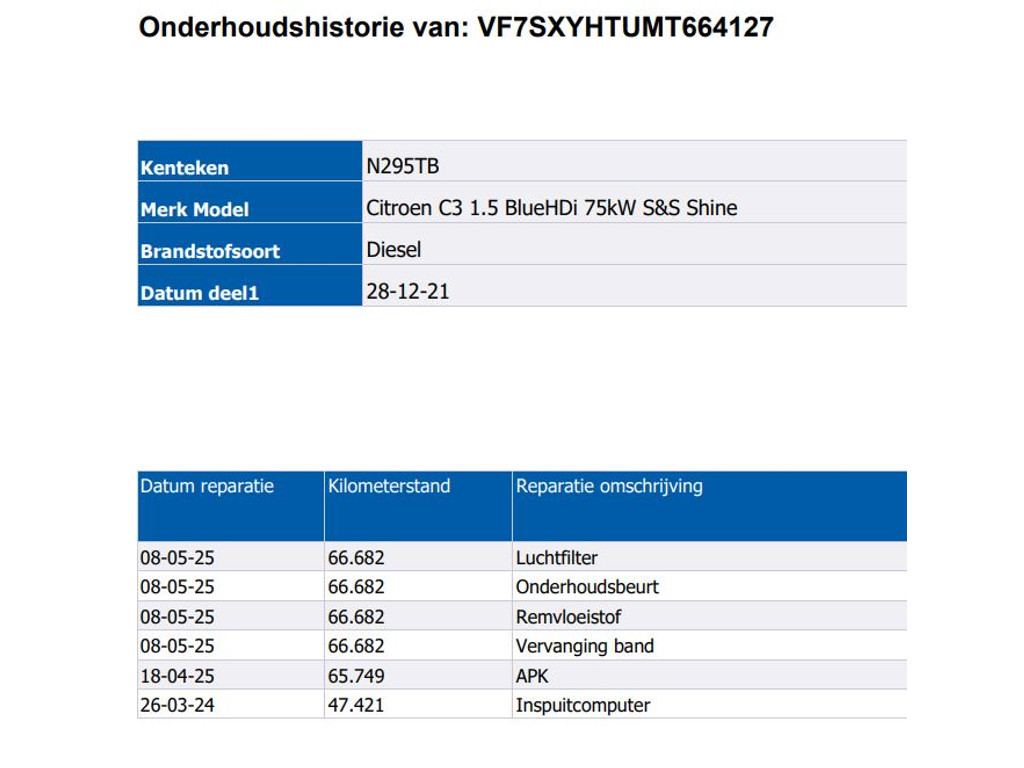
Task: Click the repair date 26-03-24
Action: pos(177,705)
